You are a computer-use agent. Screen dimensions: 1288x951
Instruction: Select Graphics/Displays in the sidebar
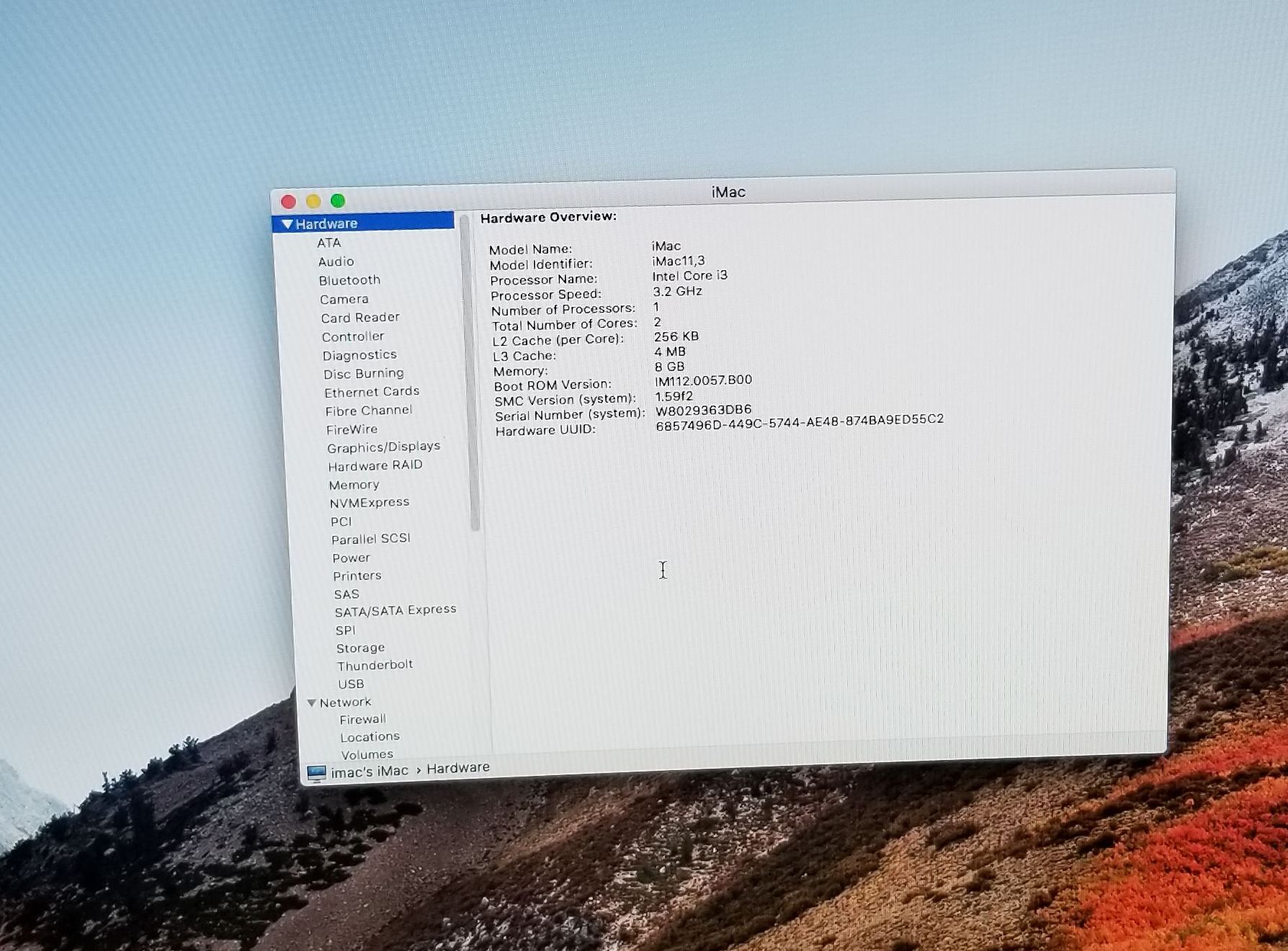(383, 447)
